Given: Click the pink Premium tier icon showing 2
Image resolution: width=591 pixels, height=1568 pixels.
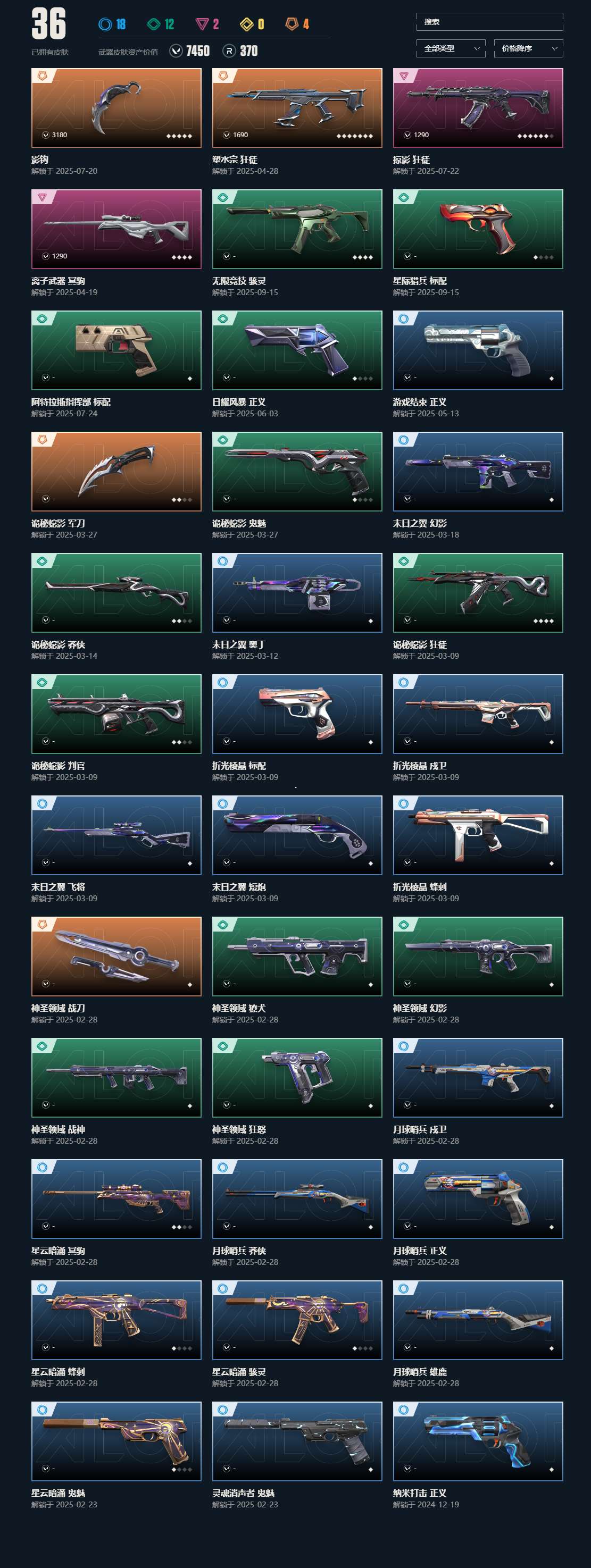Looking at the screenshot, I should coord(202,24).
